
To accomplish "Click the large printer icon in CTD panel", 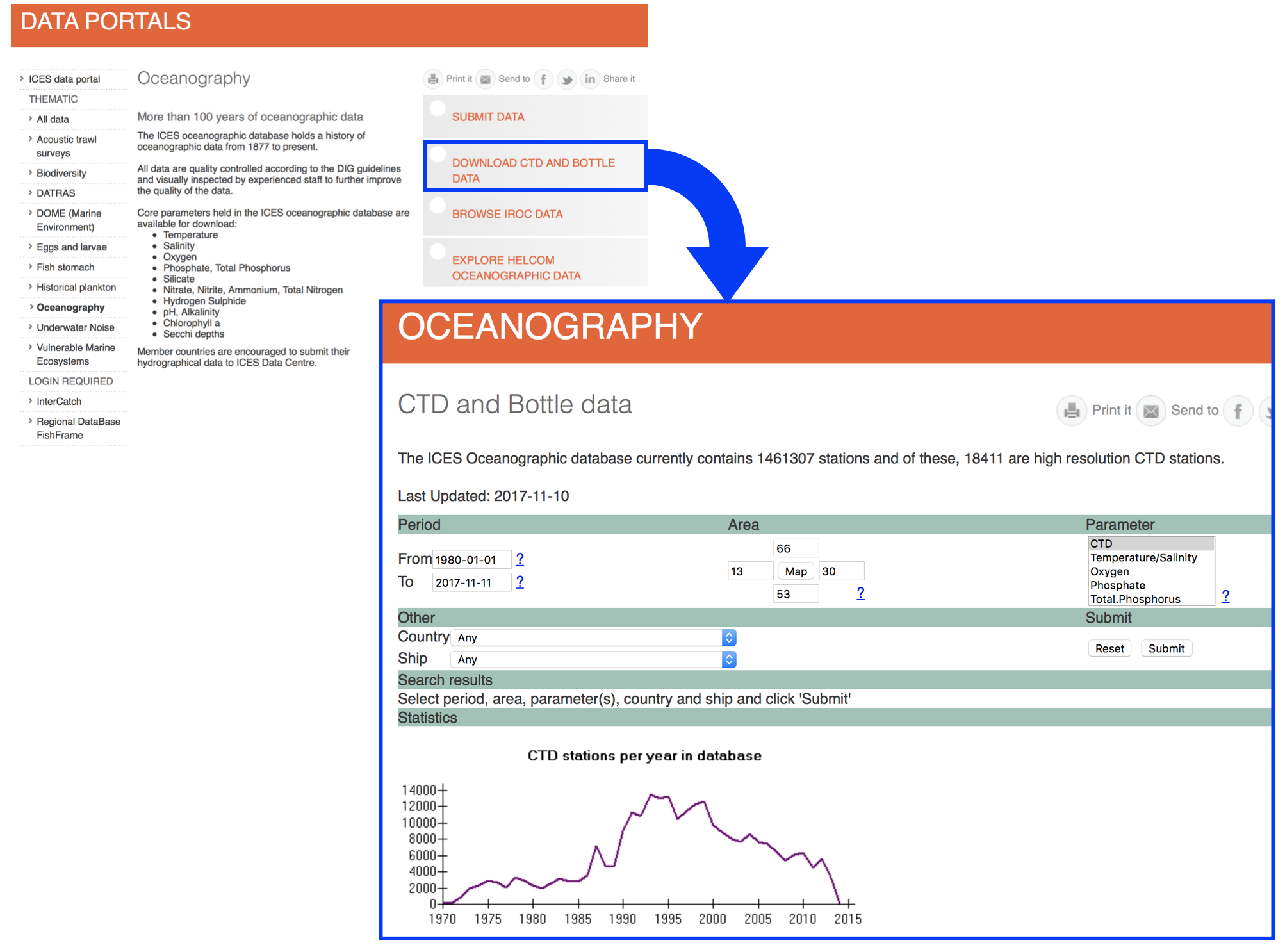I will click(x=1072, y=410).
